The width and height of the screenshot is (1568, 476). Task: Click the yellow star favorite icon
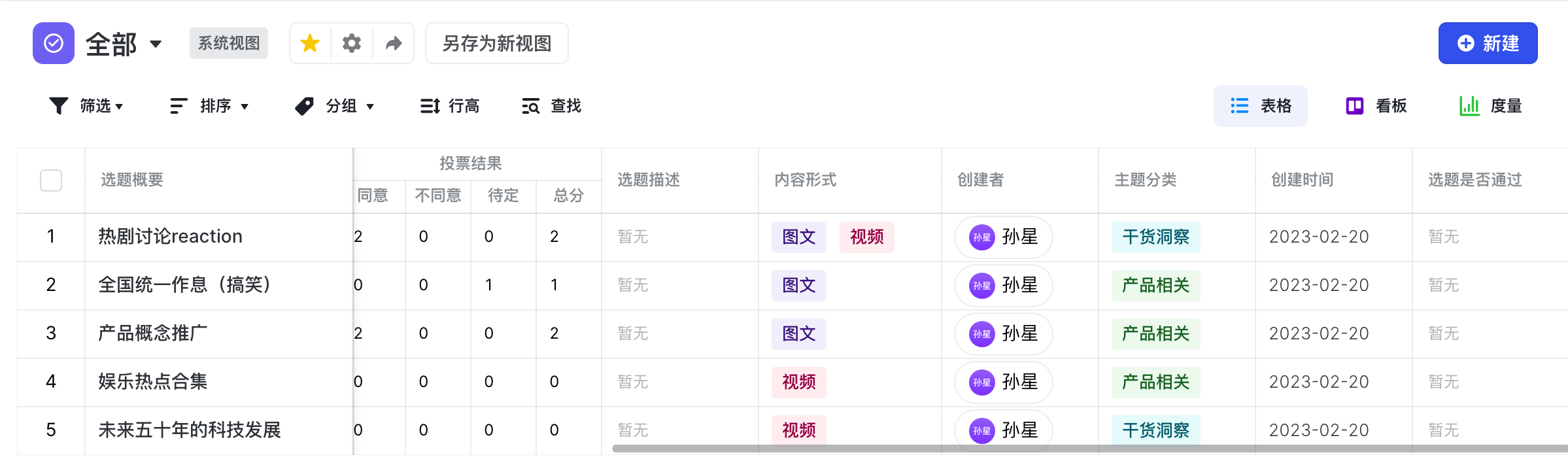click(310, 43)
